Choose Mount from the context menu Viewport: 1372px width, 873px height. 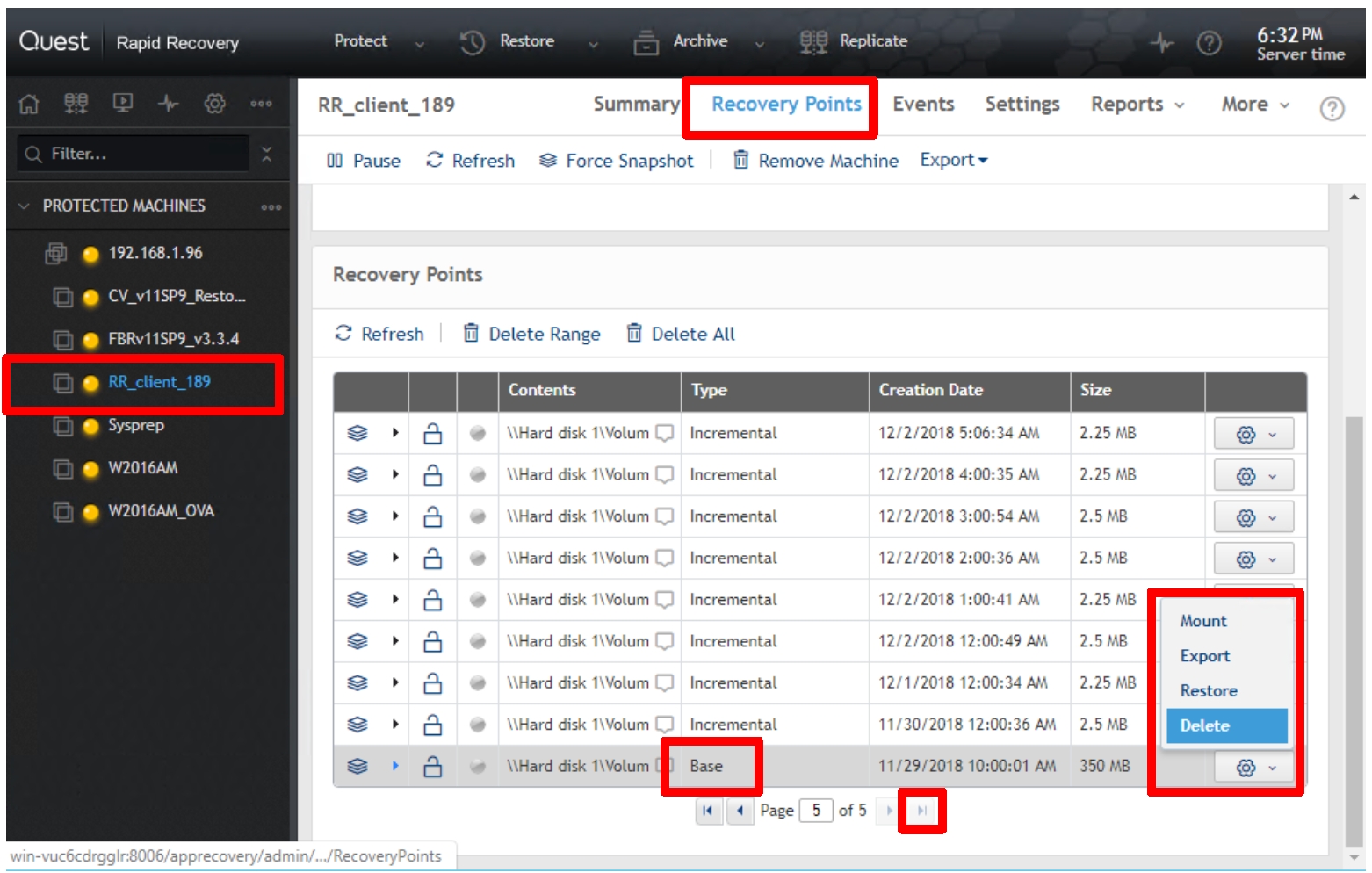[x=1227, y=622]
